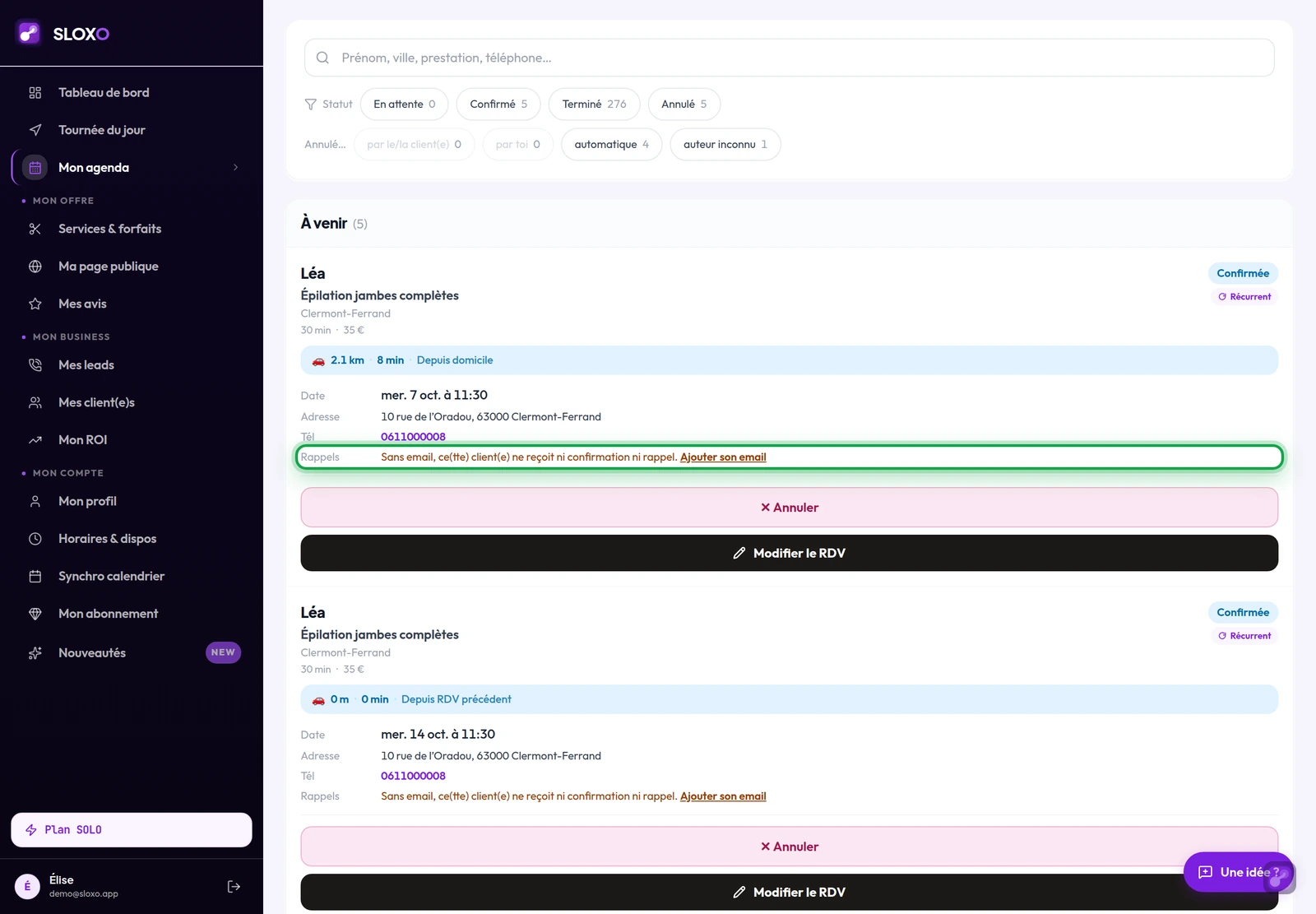This screenshot has width=1316, height=914.
Task: Click the Horaires & dispos clock icon
Action: [x=35, y=539]
